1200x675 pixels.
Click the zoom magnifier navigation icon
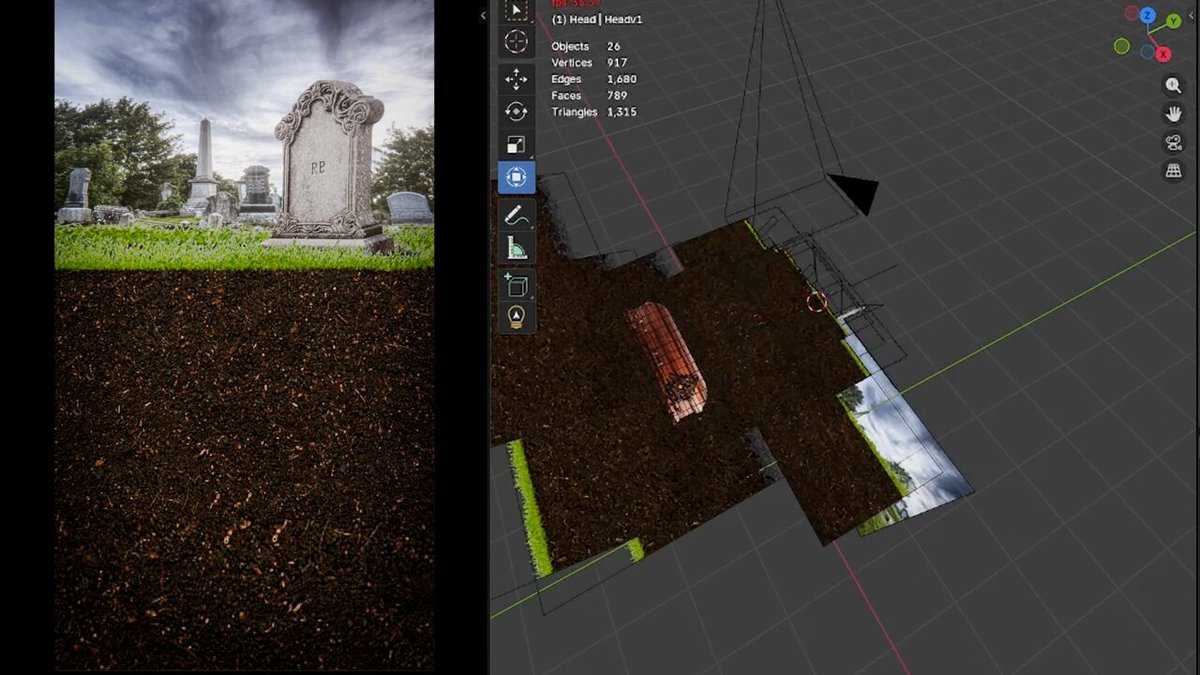coord(1174,85)
